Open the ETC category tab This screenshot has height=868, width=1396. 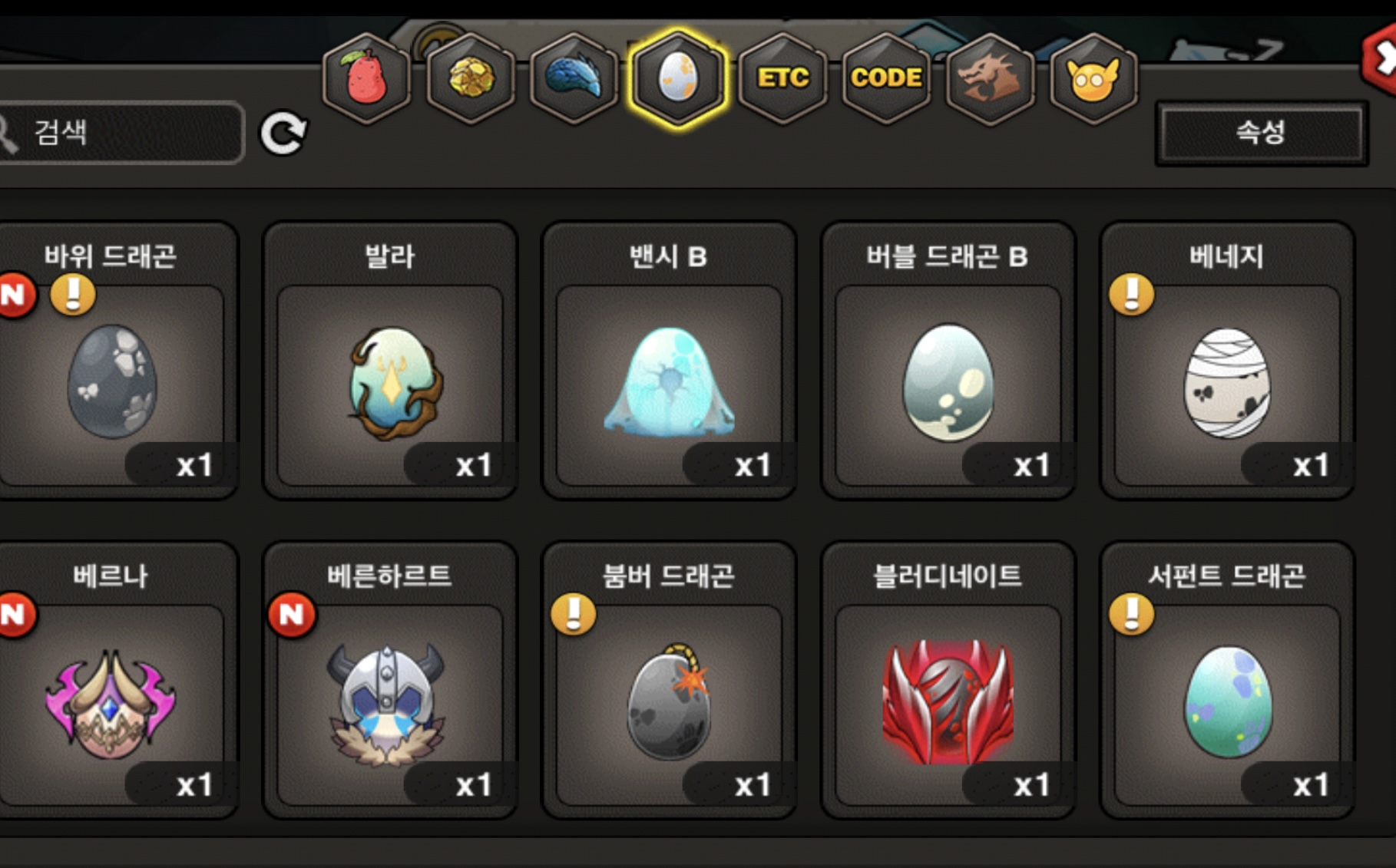(783, 78)
